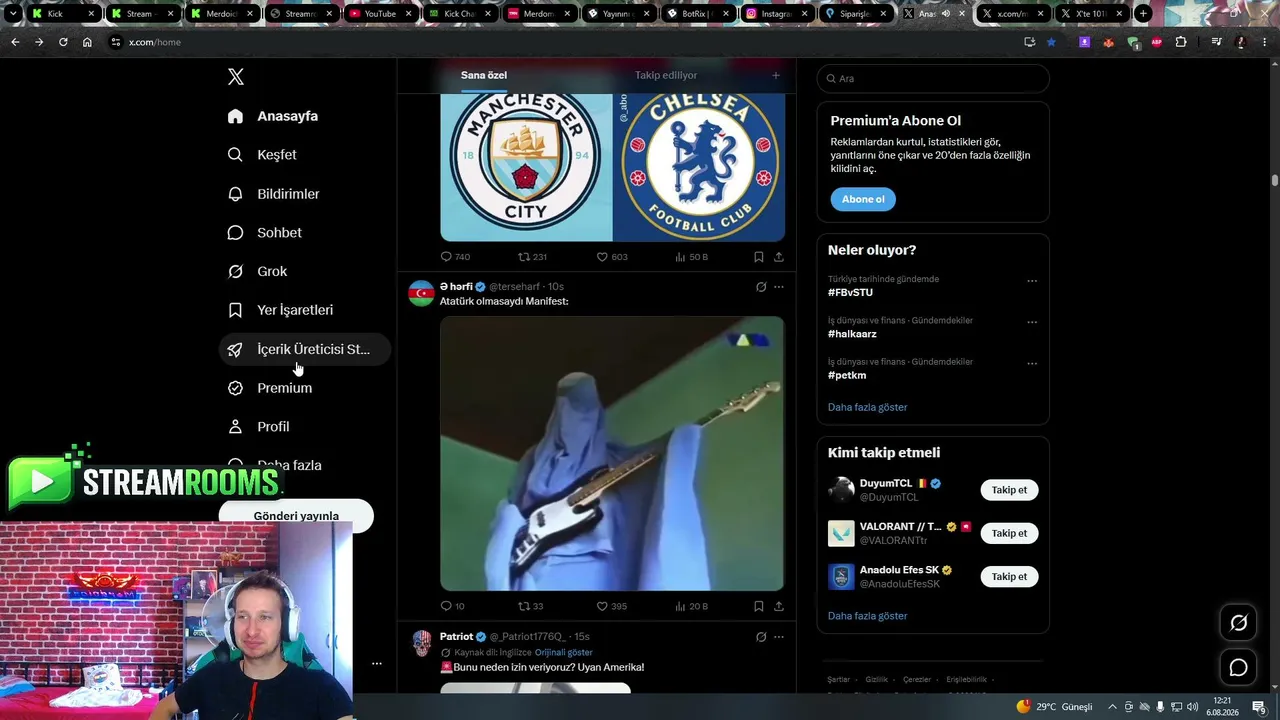
Task: Open the weather widget showing 29°C Güneşli
Action: 1054,707
